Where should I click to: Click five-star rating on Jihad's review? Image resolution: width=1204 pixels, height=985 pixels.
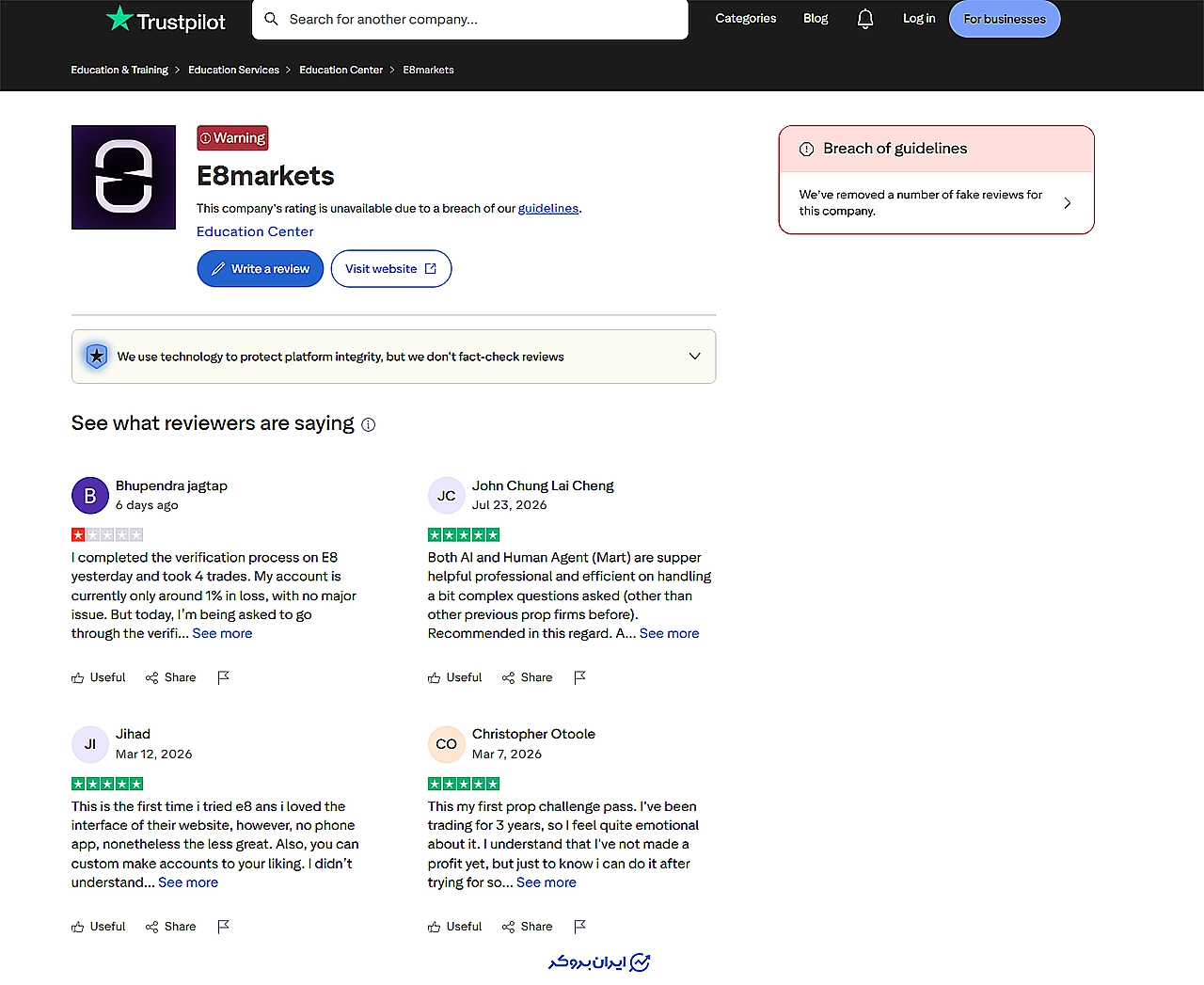[107, 784]
